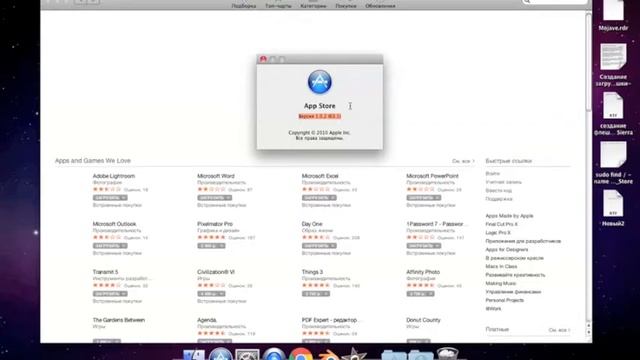Open Final Cut Pro X link
Image resolution: width=640 pixels, height=360 pixels.
click(x=501, y=224)
